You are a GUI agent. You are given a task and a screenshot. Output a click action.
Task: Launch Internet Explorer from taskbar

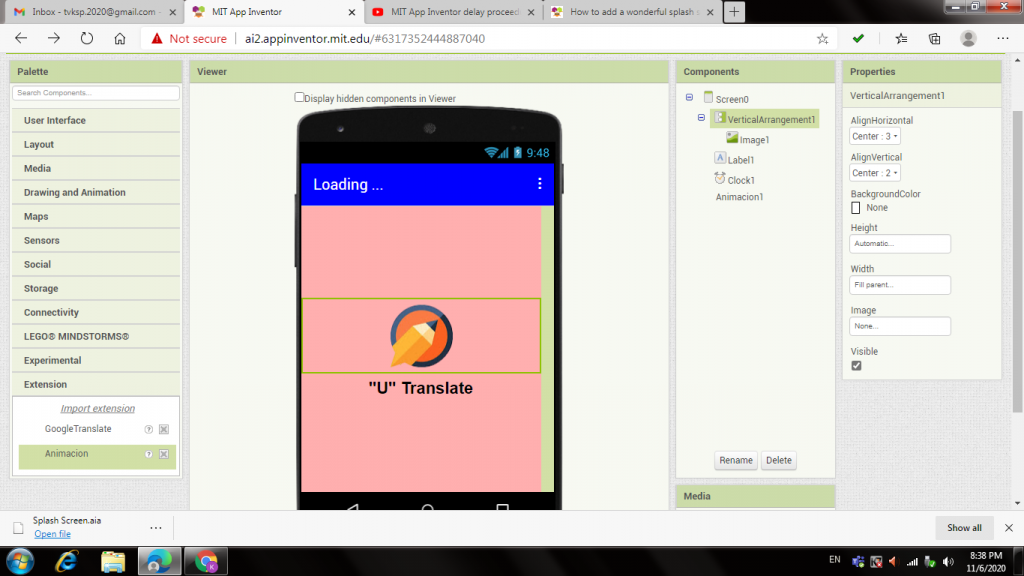click(67, 561)
